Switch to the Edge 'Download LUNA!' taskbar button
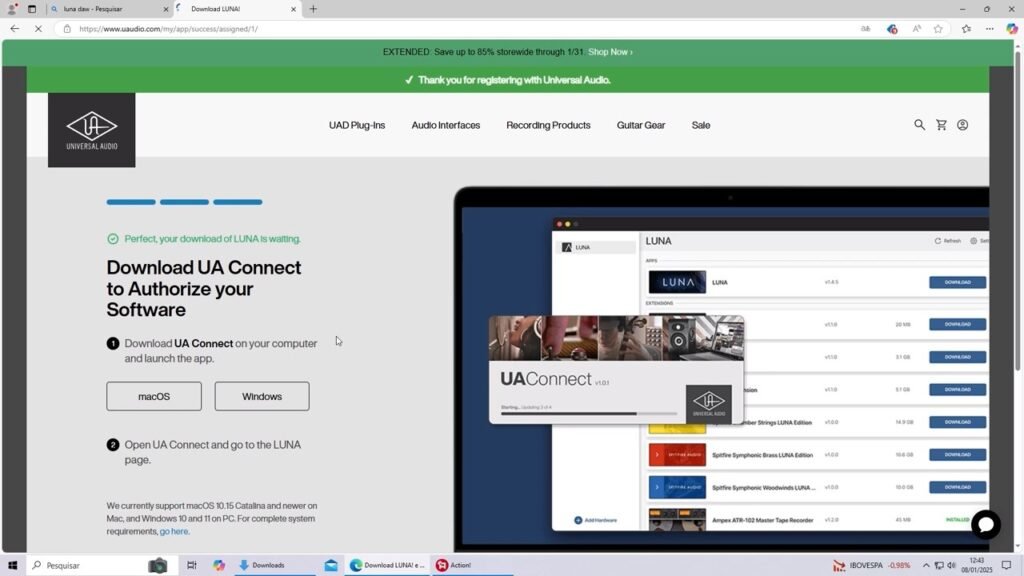1024x576 pixels. 387,565
